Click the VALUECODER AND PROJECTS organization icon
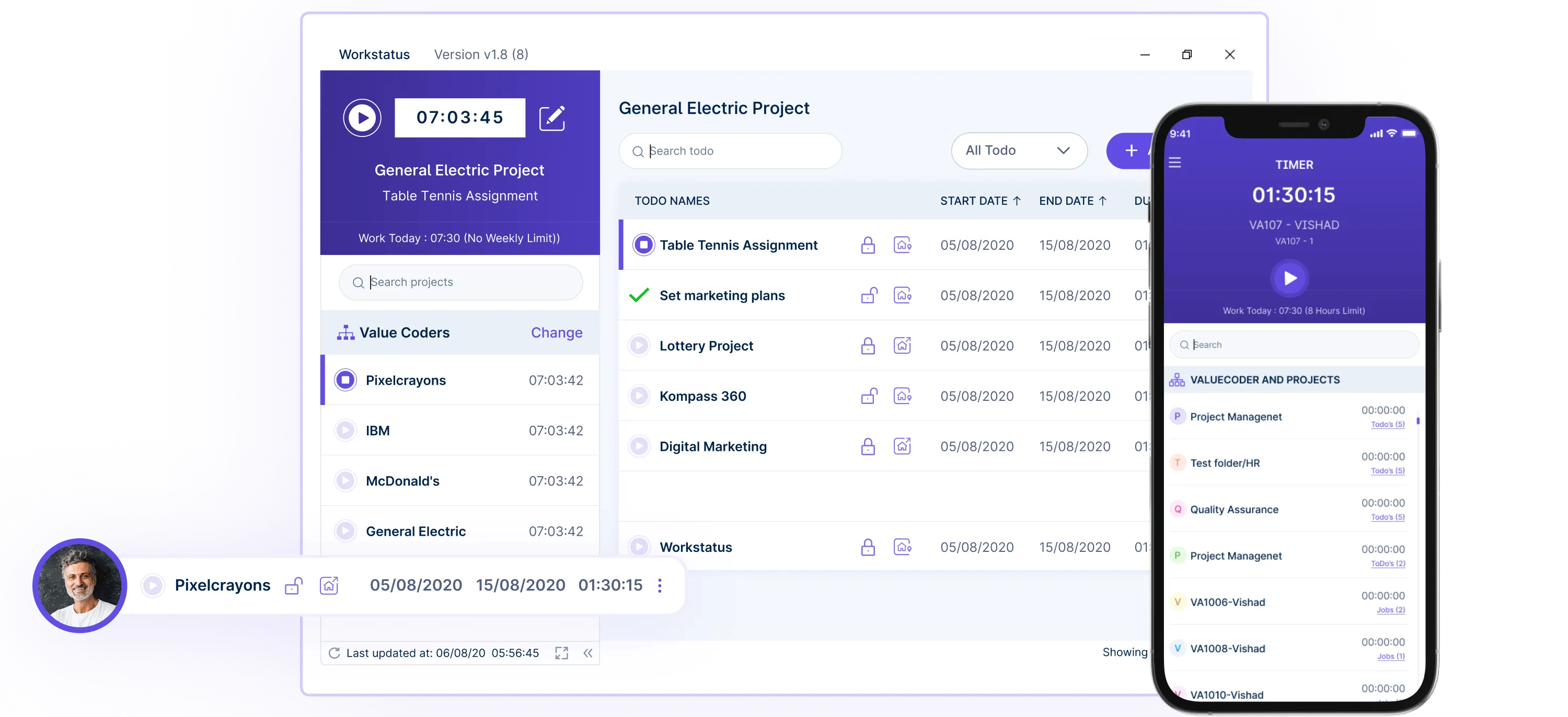 pos(1177,380)
